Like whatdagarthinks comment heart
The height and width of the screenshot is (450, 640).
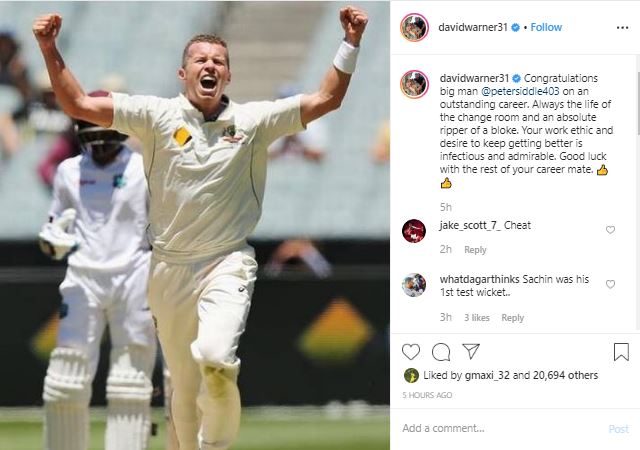pos(610,284)
